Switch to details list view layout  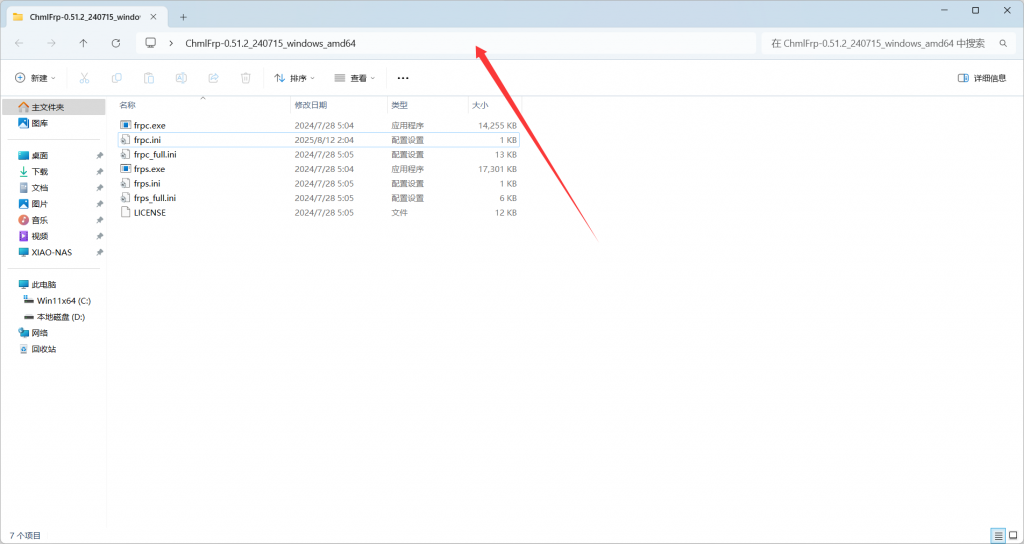[x=997, y=536]
